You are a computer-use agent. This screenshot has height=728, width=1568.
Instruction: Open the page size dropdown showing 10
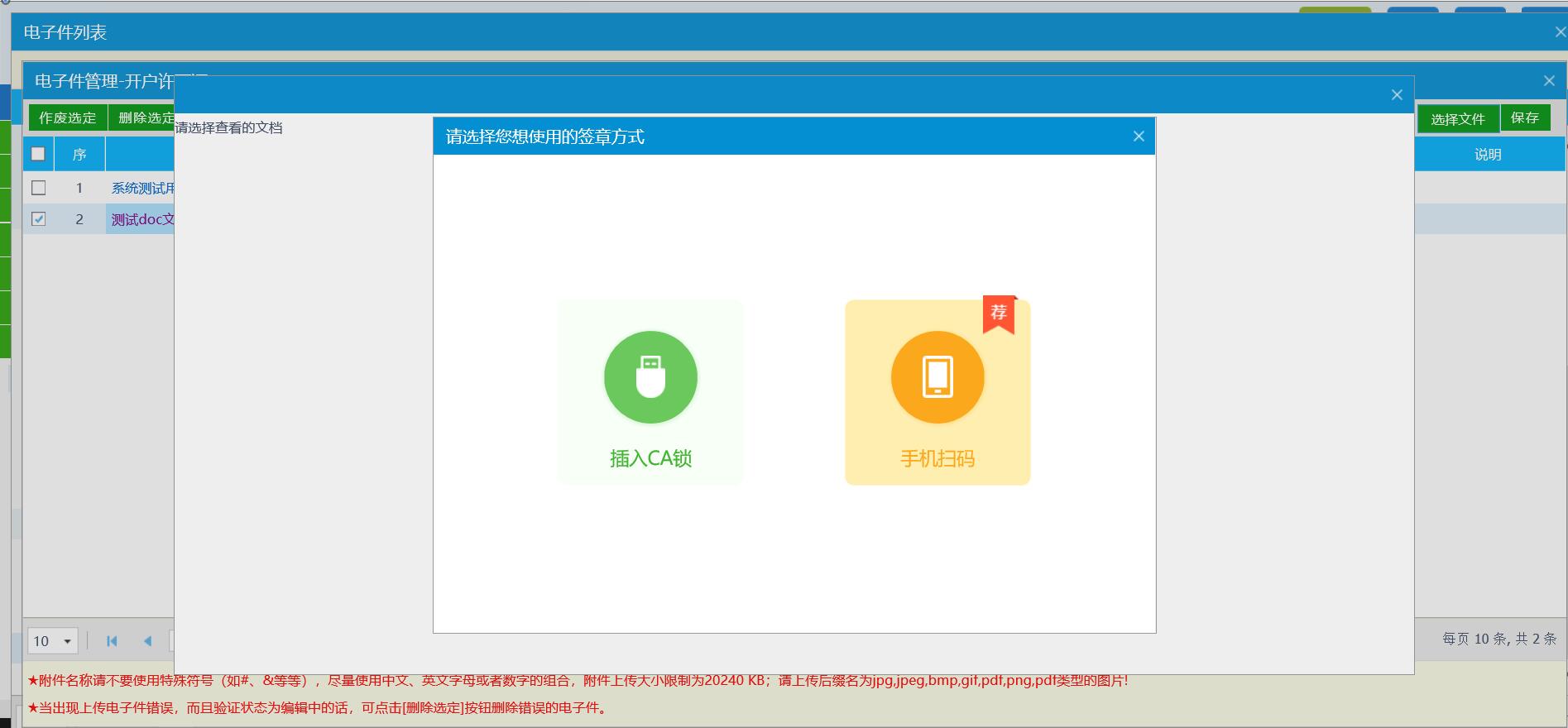(x=53, y=641)
